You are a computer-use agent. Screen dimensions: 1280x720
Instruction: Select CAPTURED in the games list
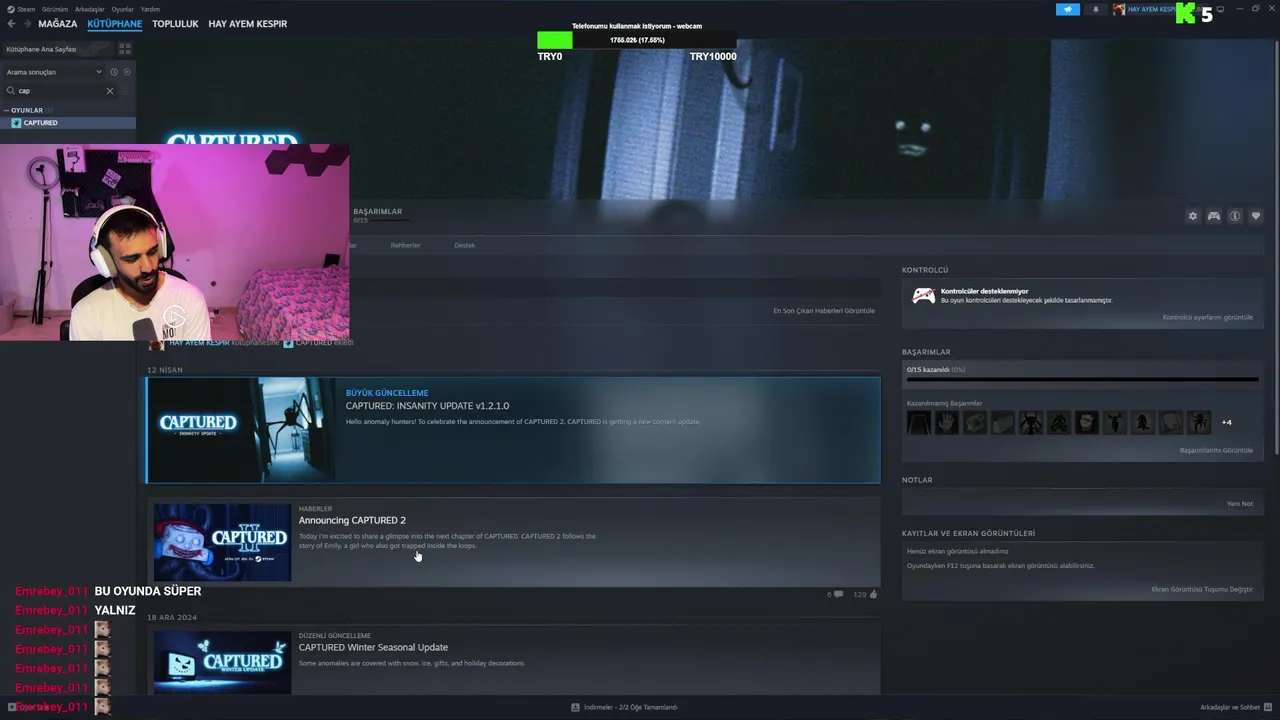(68, 123)
